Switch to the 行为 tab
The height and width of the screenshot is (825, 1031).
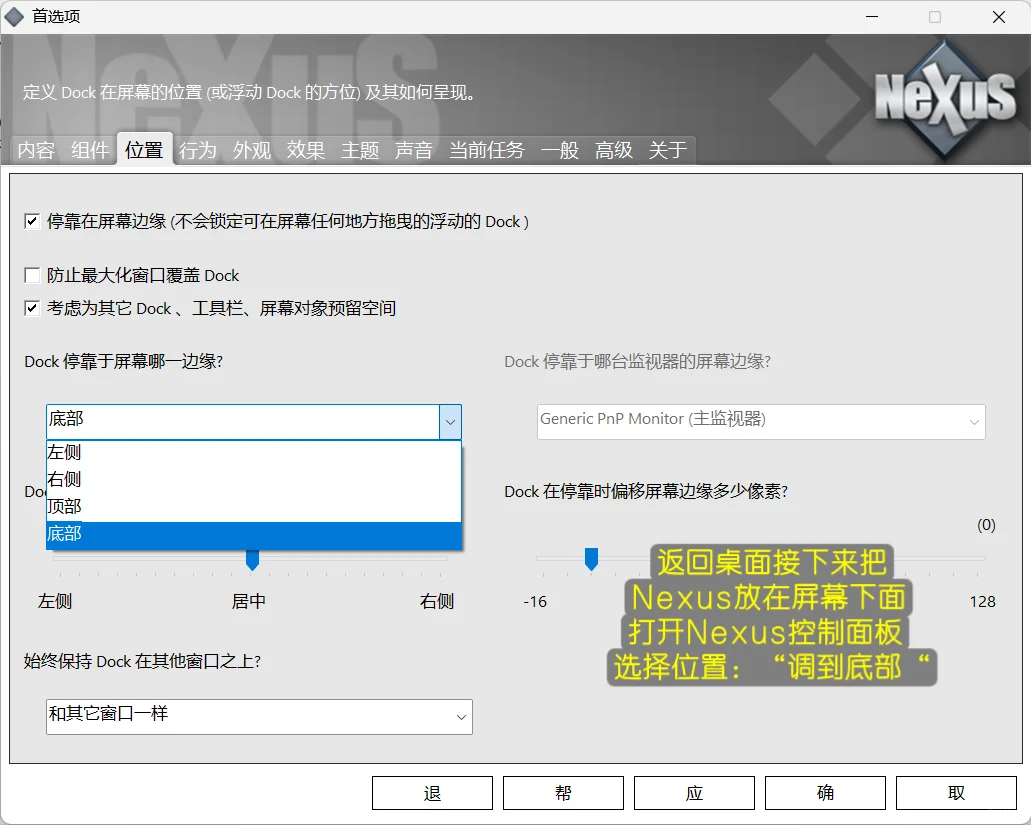coord(197,150)
